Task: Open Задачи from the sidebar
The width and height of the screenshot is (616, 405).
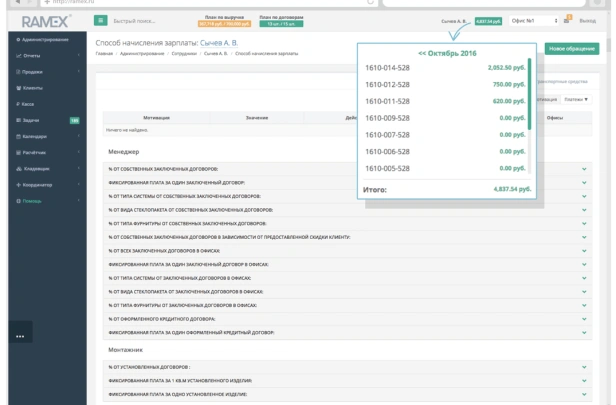Action: (30, 120)
